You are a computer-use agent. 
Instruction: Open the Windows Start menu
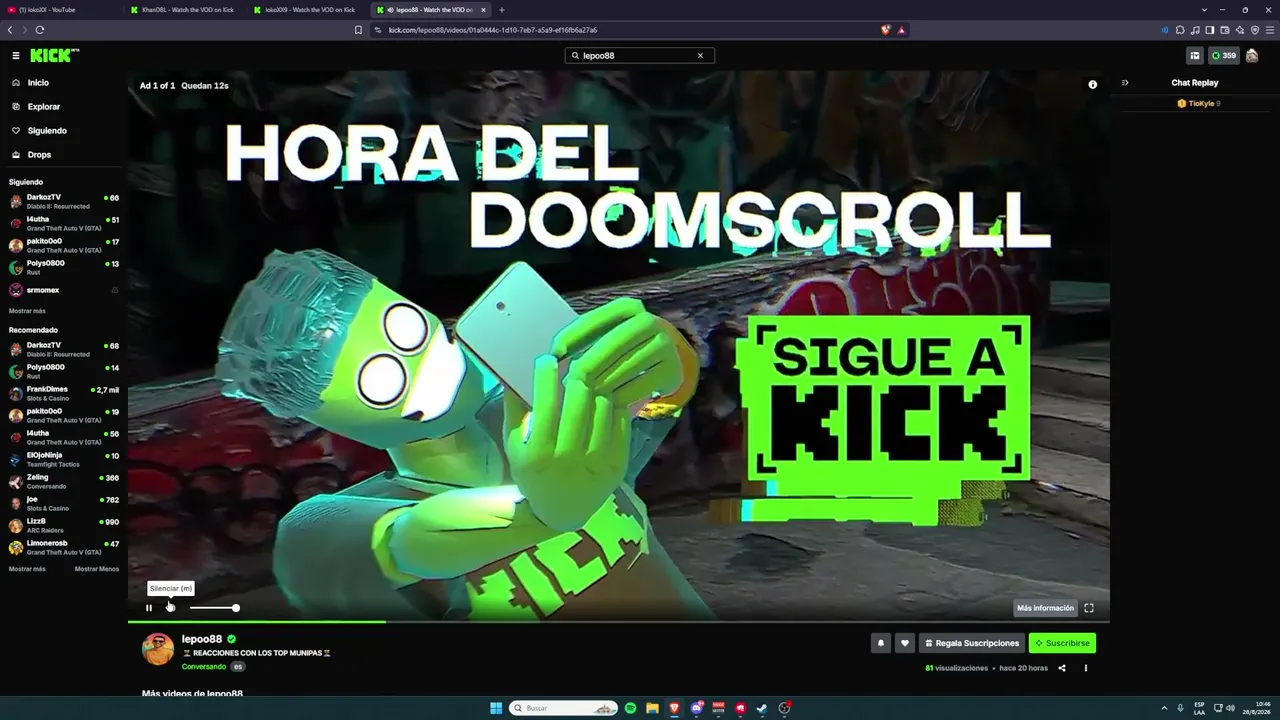(x=496, y=708)
